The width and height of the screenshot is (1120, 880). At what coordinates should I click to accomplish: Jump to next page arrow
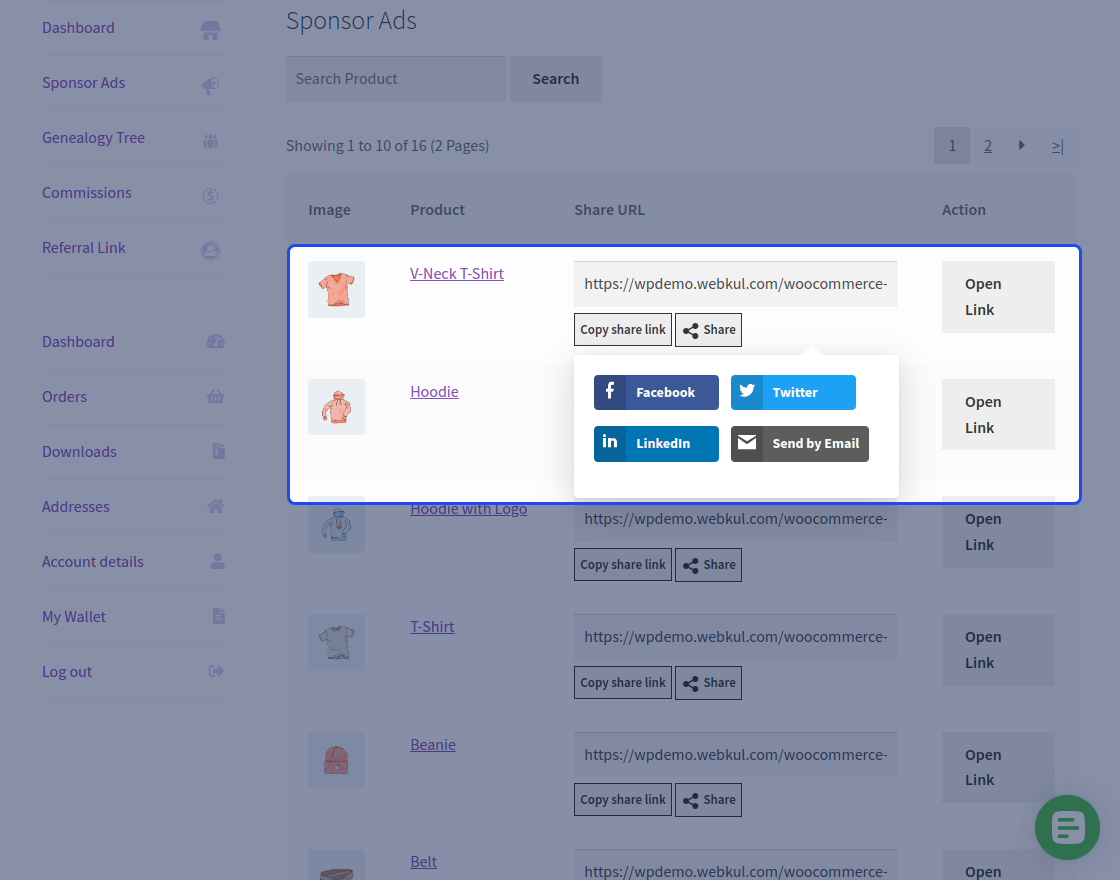[1021, 146]
